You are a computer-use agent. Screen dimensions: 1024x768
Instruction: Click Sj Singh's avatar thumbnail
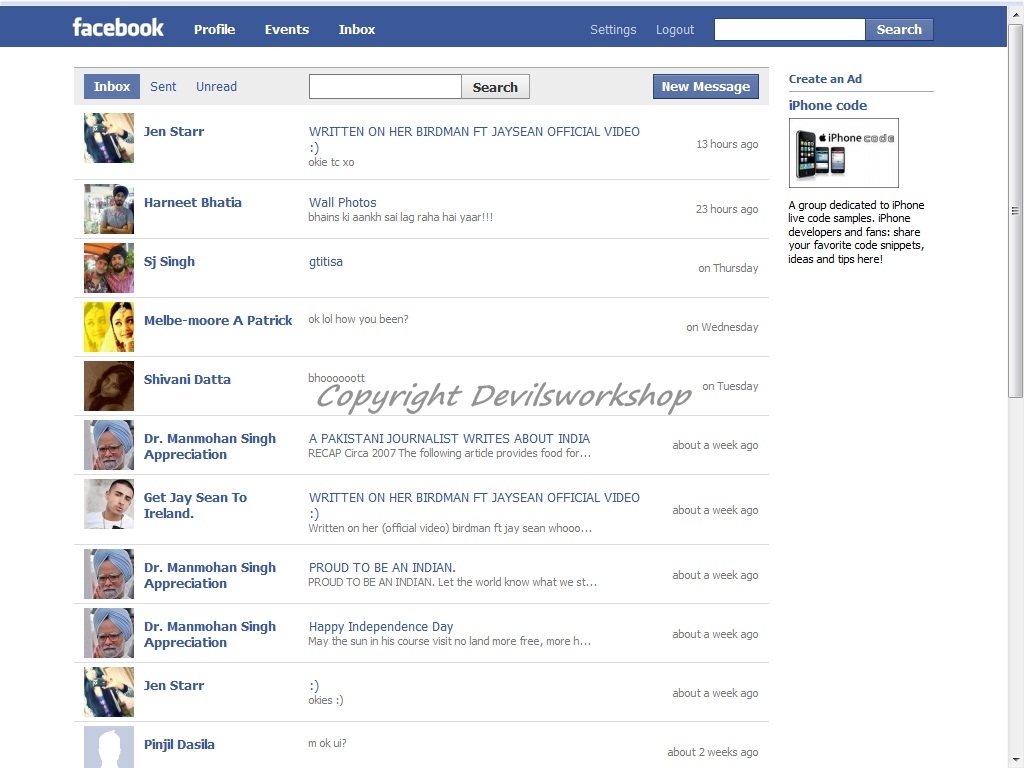pyautogui.click(x=109, y=268)
